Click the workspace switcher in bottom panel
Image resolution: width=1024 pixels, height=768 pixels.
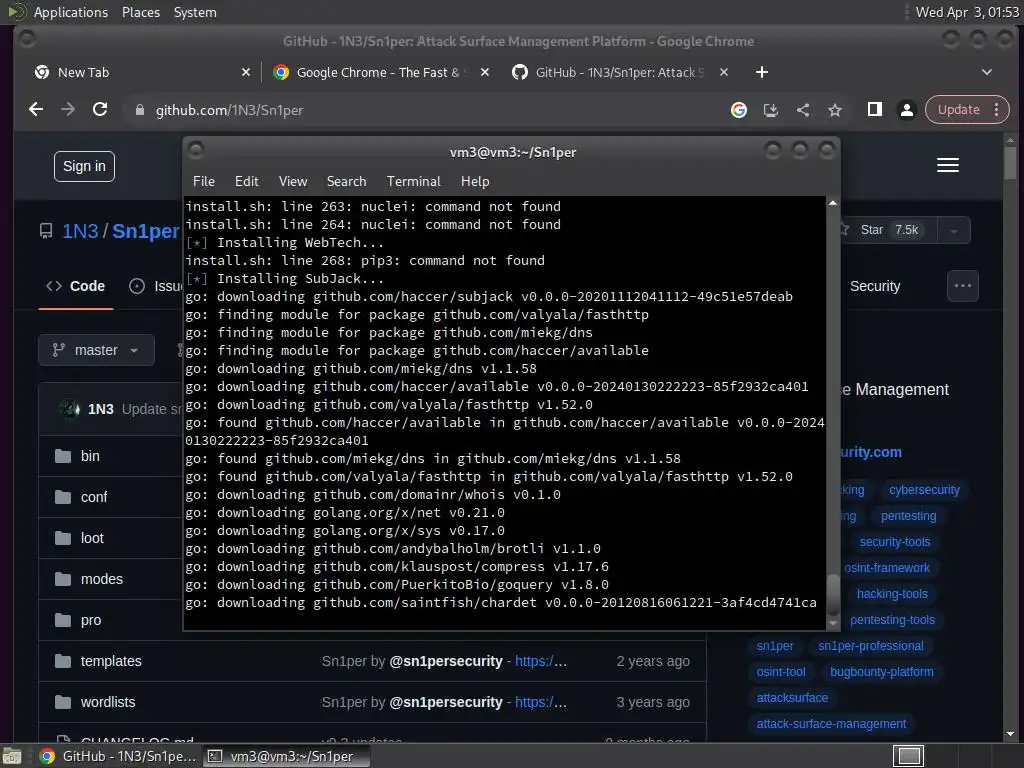(908, 756)
